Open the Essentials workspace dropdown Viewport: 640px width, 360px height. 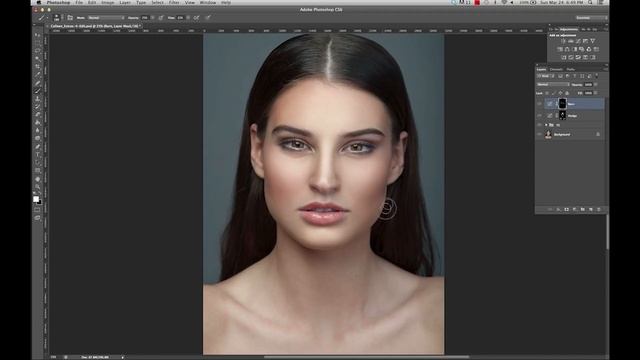(x=591, y=18)
